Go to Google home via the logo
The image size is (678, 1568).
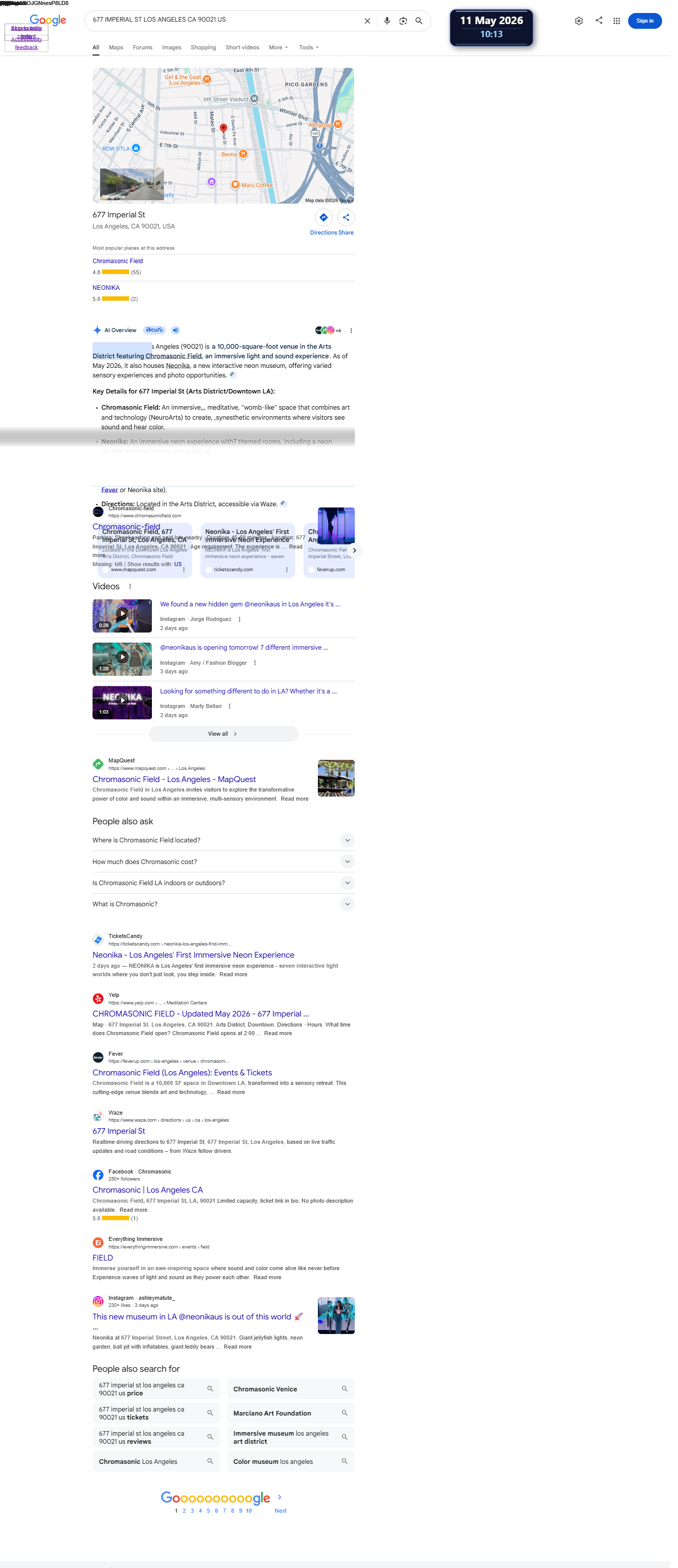tap(48, 21)
